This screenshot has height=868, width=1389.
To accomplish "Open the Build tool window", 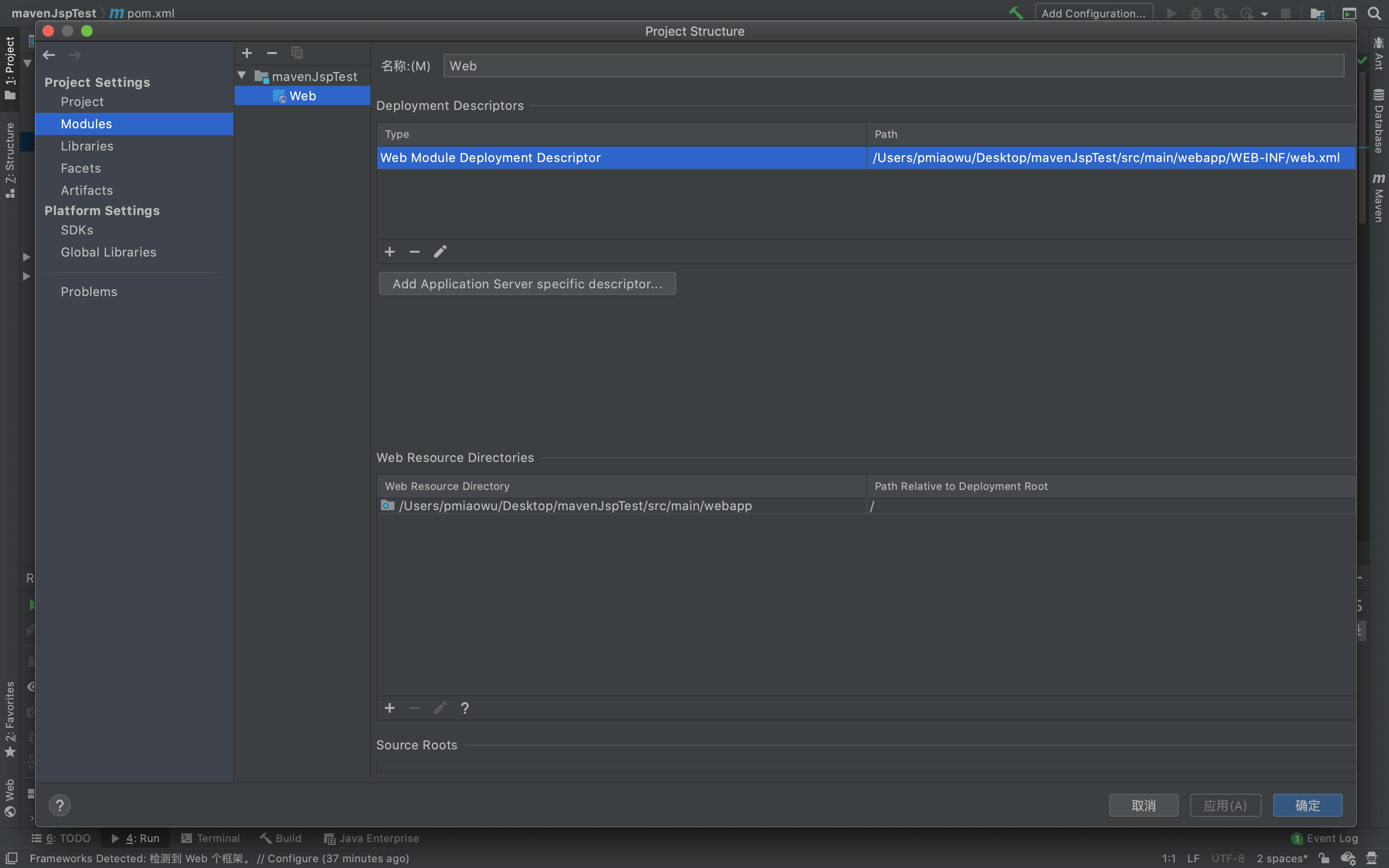I will [280, 838].
